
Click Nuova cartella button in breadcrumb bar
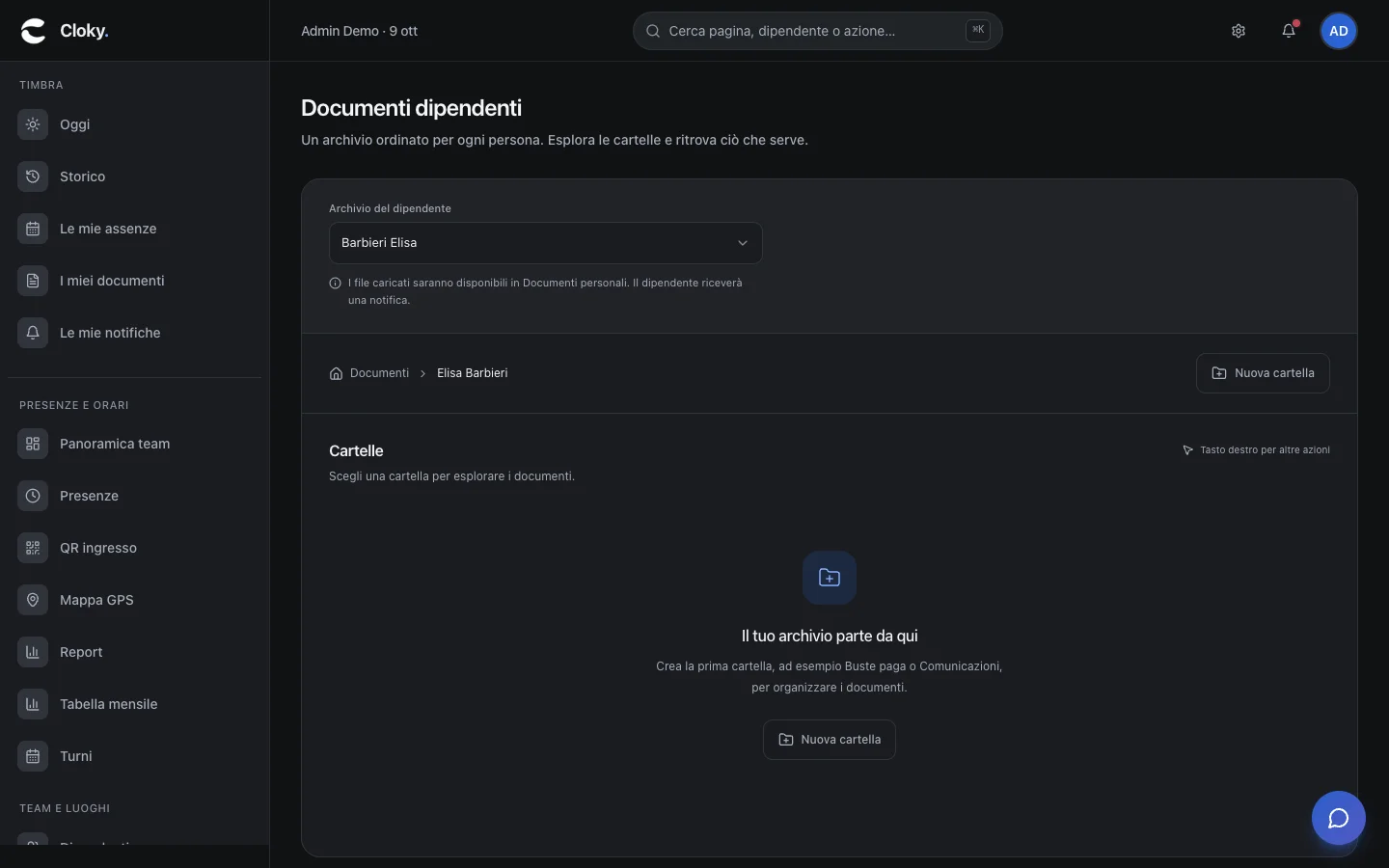coord(1263,373)
